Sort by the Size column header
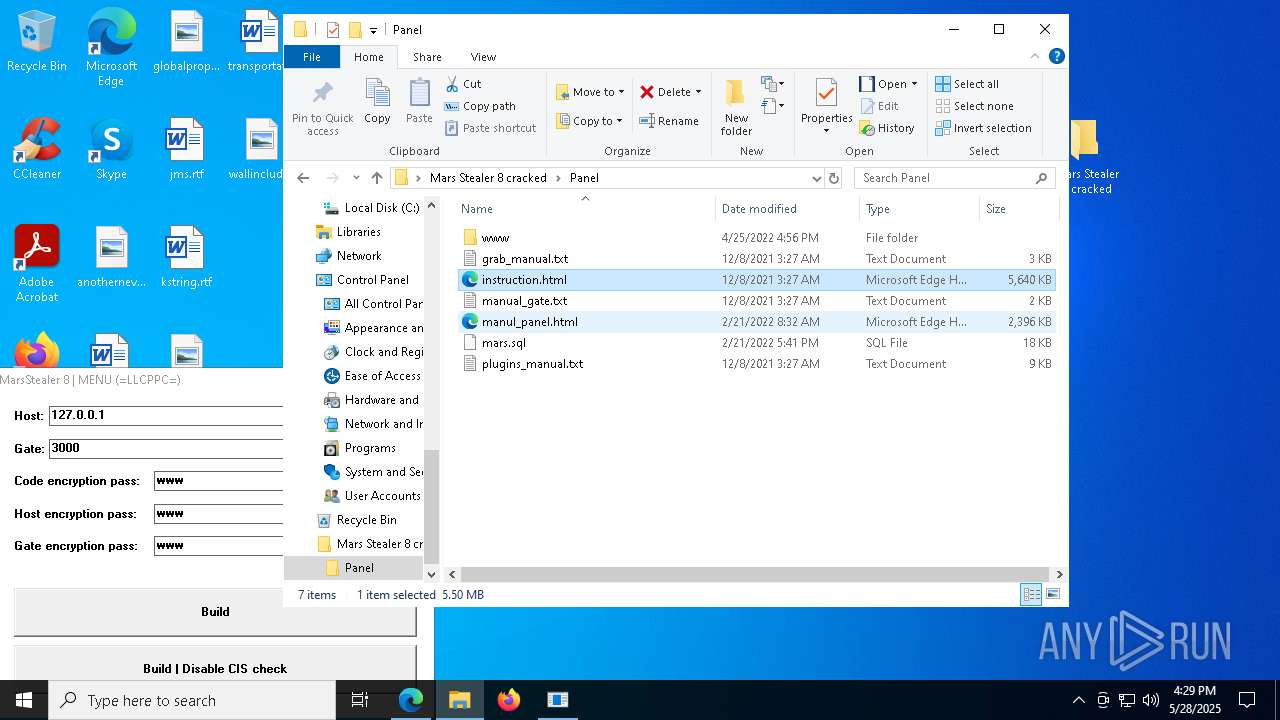 point(1018,209)
